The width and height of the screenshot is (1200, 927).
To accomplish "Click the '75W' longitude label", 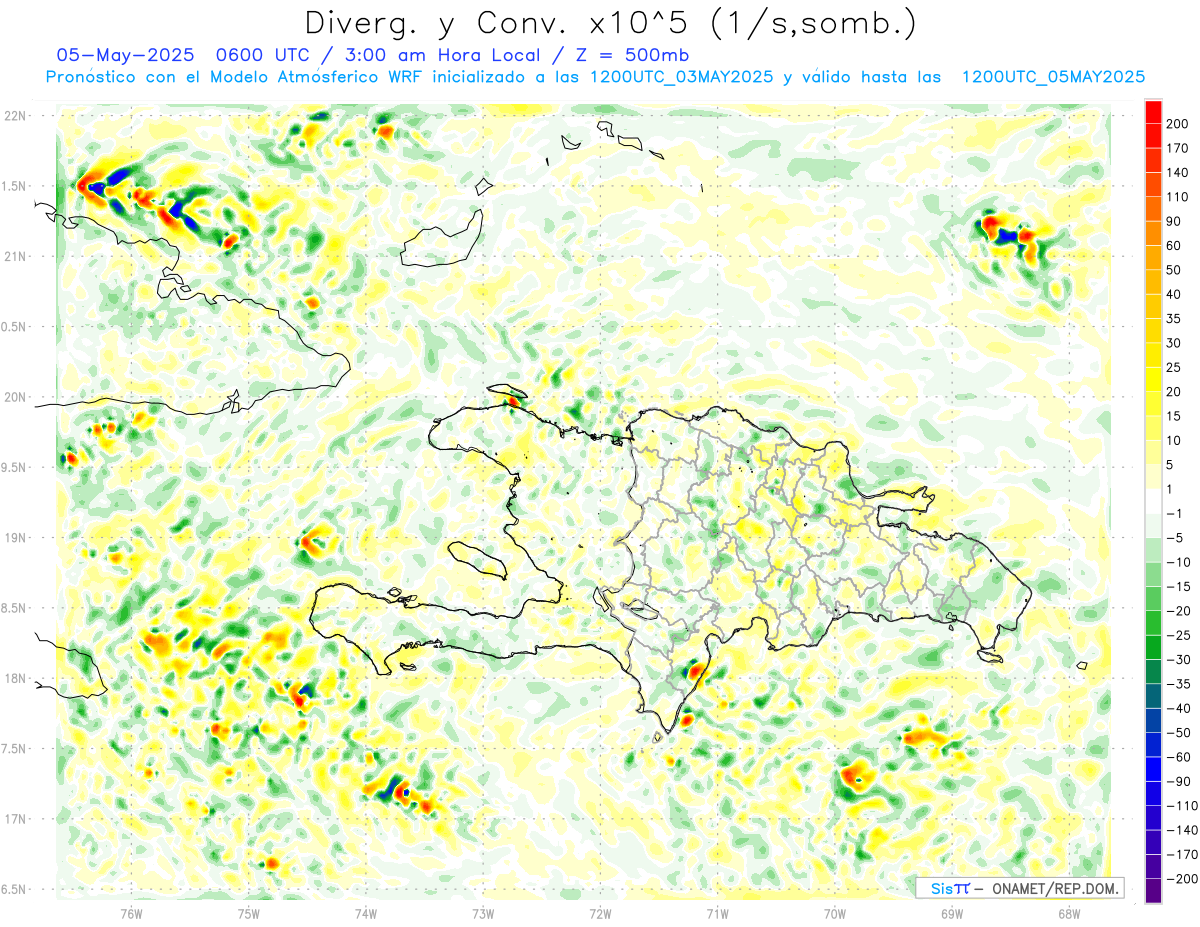I will click(x=249, y=913).
